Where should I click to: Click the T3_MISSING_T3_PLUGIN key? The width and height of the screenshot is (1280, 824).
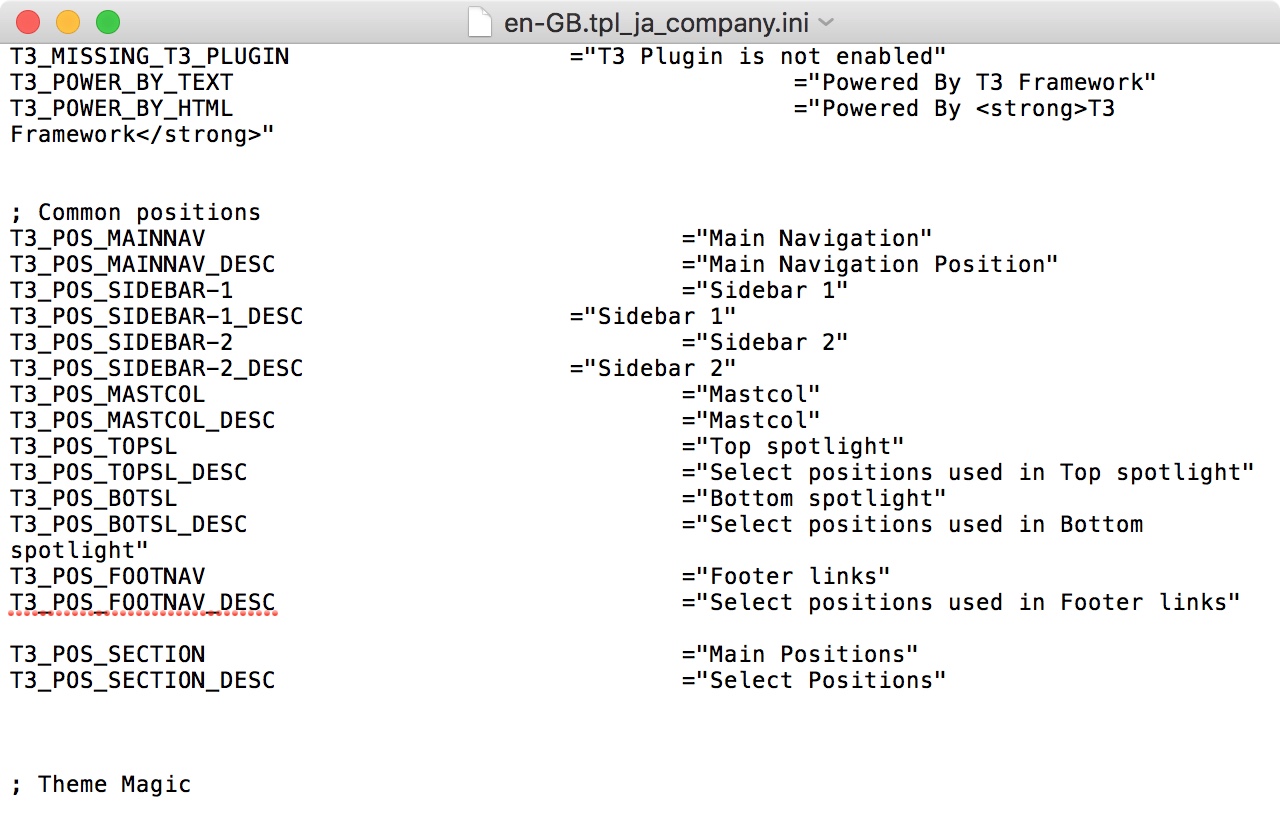pos(149,56)
